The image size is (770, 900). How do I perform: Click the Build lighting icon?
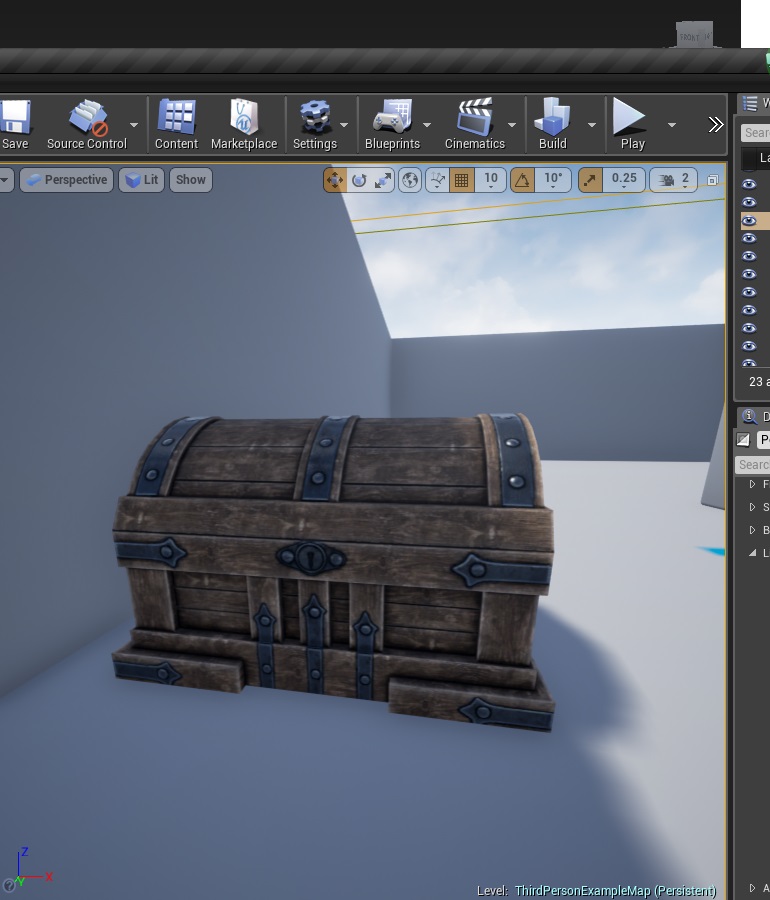pyautogui.click(x=552, y=123)
